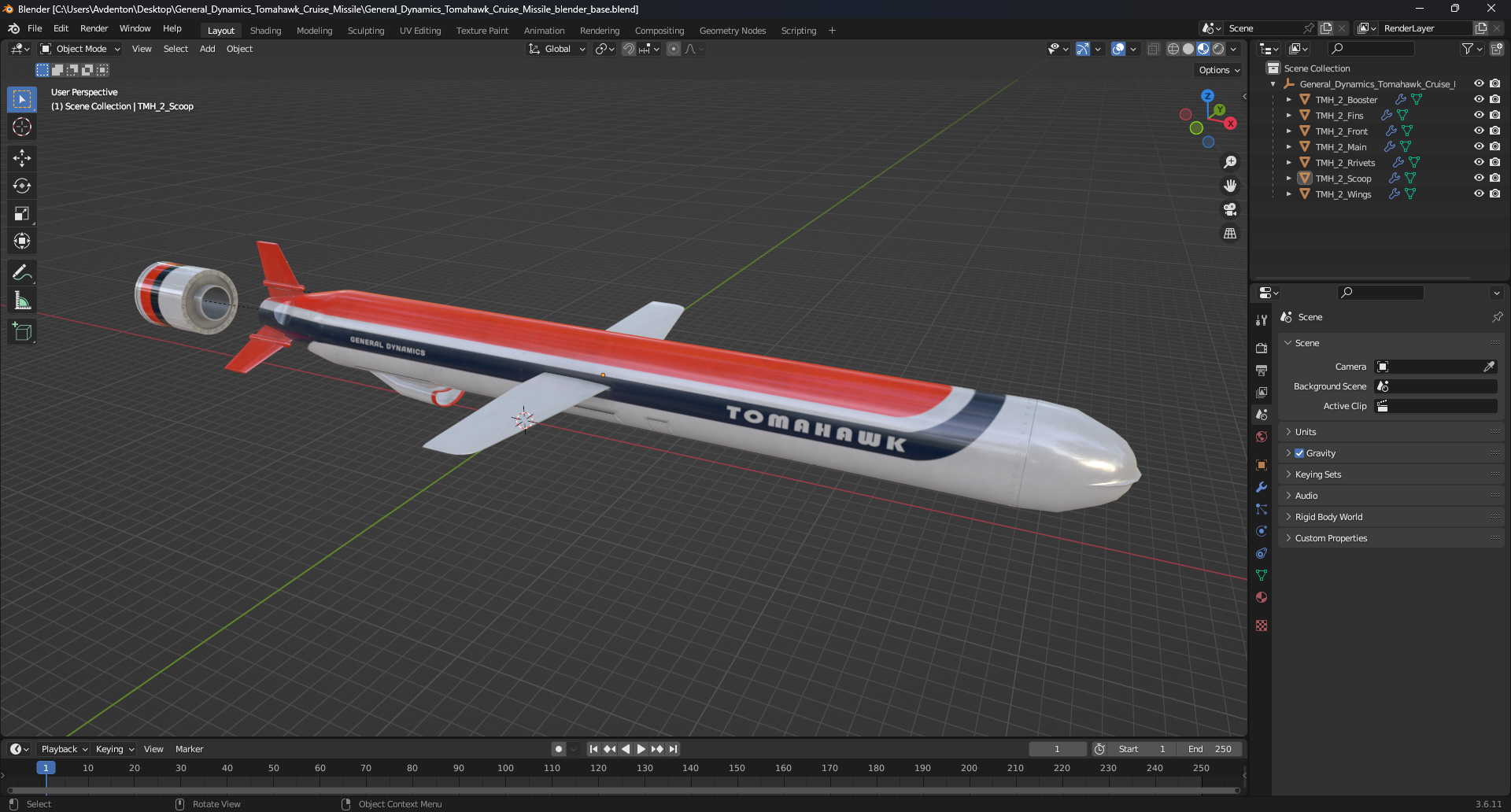This screenshot has width=1511, height=812.
Task: Open the Object properties tab
Action: (x=1262, y=465)
